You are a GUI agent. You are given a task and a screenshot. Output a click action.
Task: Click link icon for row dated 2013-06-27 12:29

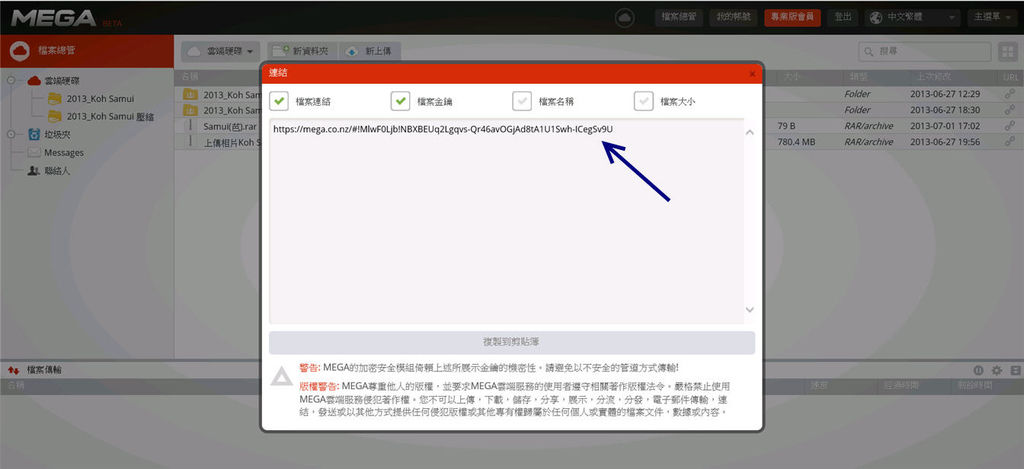pyautogui.click(x=1010, y=94)
